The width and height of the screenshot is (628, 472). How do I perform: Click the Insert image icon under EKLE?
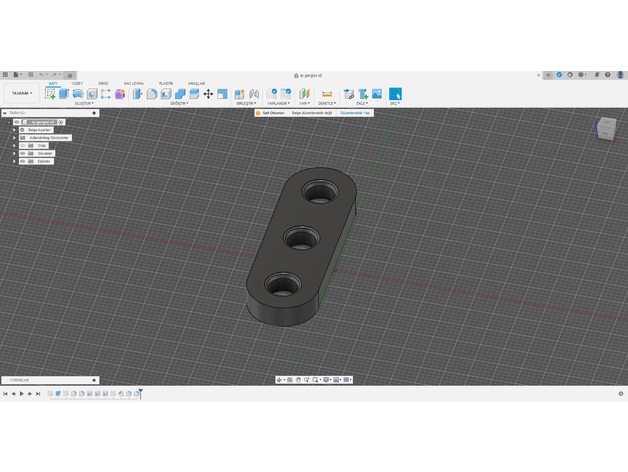[377, 94]
